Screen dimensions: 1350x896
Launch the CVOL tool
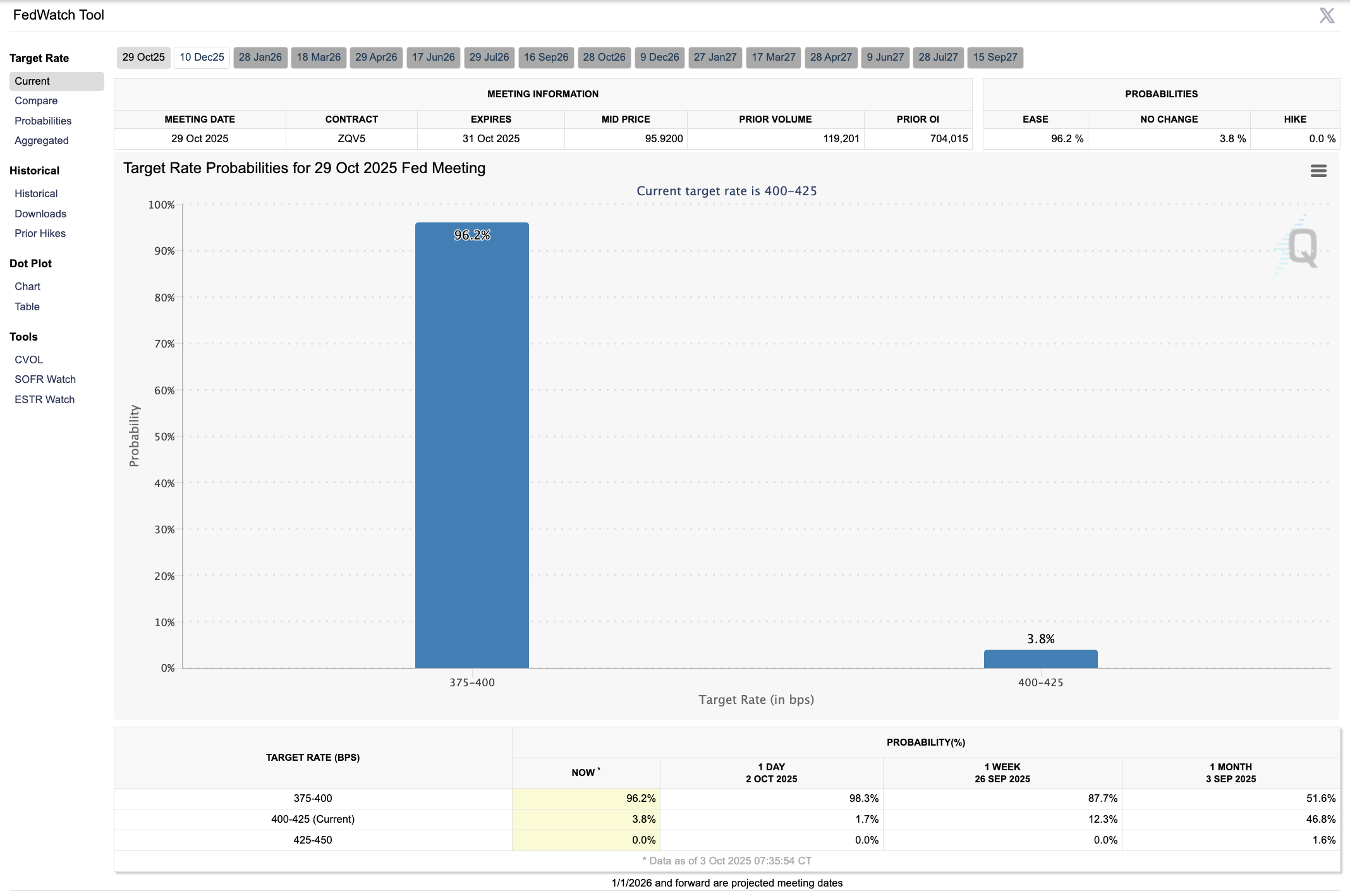click(29, 360)
